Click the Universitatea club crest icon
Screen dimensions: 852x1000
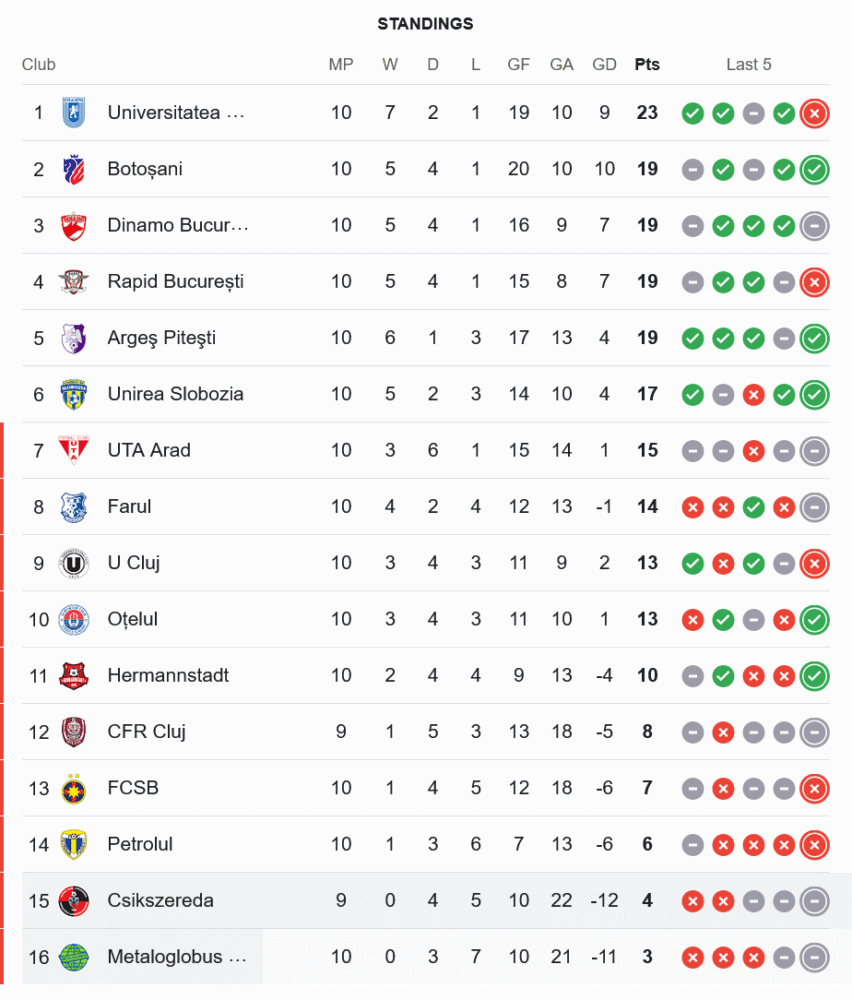point(73,112)
